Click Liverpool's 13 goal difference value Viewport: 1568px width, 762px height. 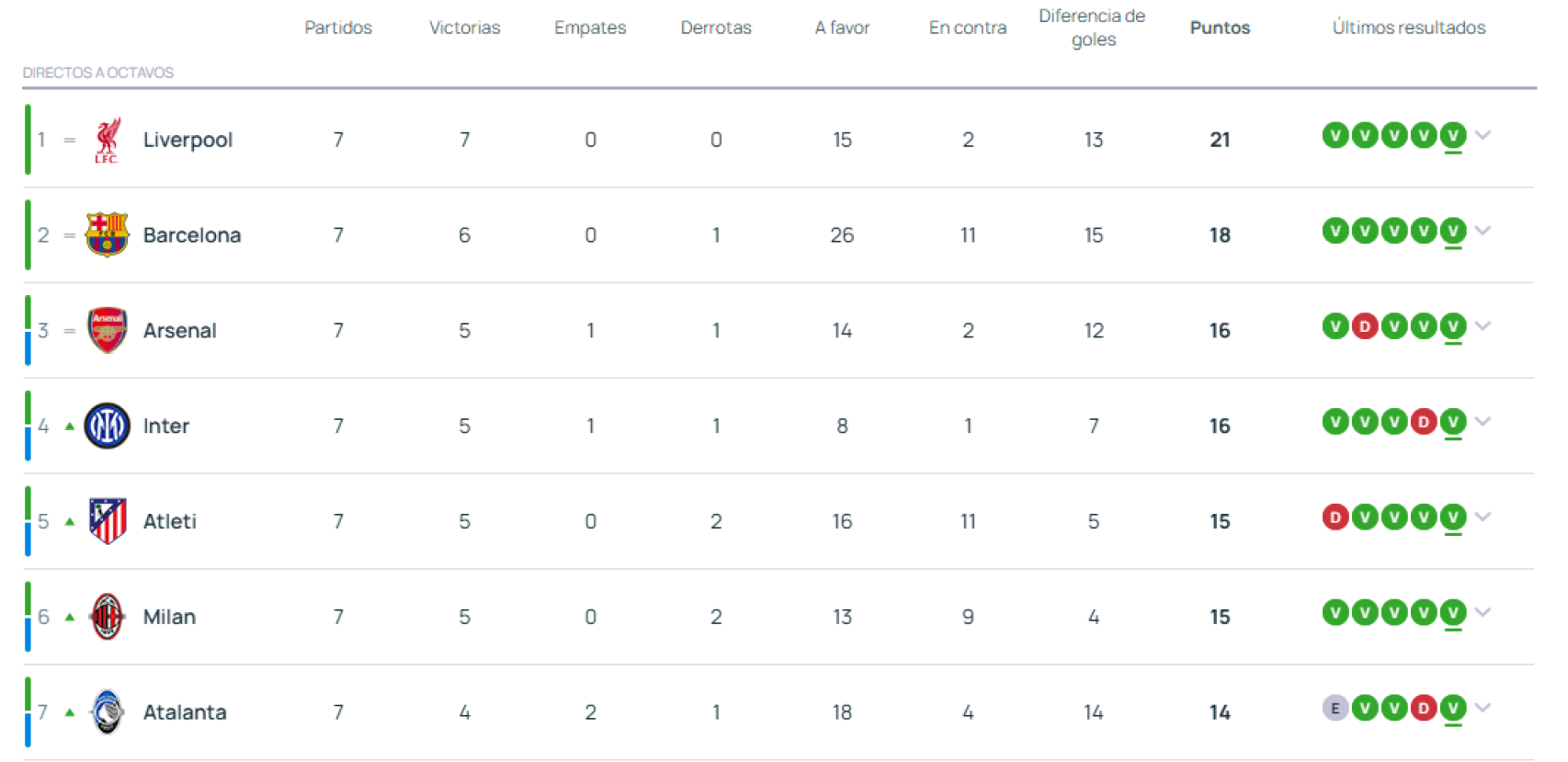click(x=1094, y=140)
